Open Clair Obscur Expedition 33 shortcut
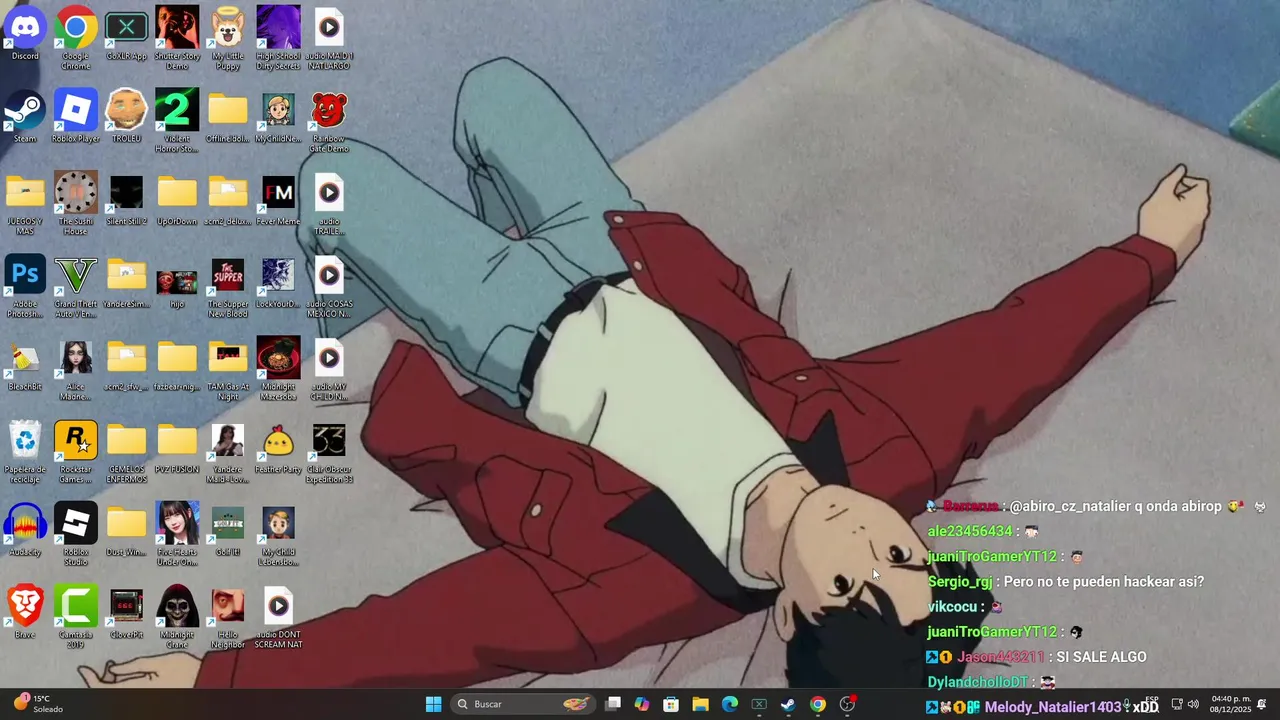Screen dimensions: 1280x720 [x=329, y=452]
